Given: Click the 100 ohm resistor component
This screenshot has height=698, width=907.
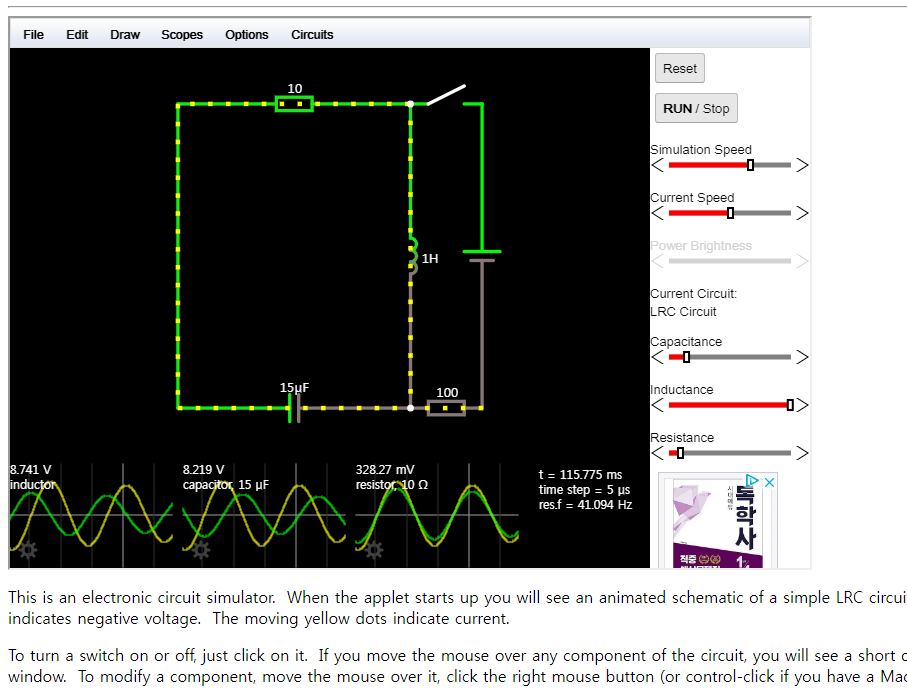Looking at the screenshot, I should [446, 408].
